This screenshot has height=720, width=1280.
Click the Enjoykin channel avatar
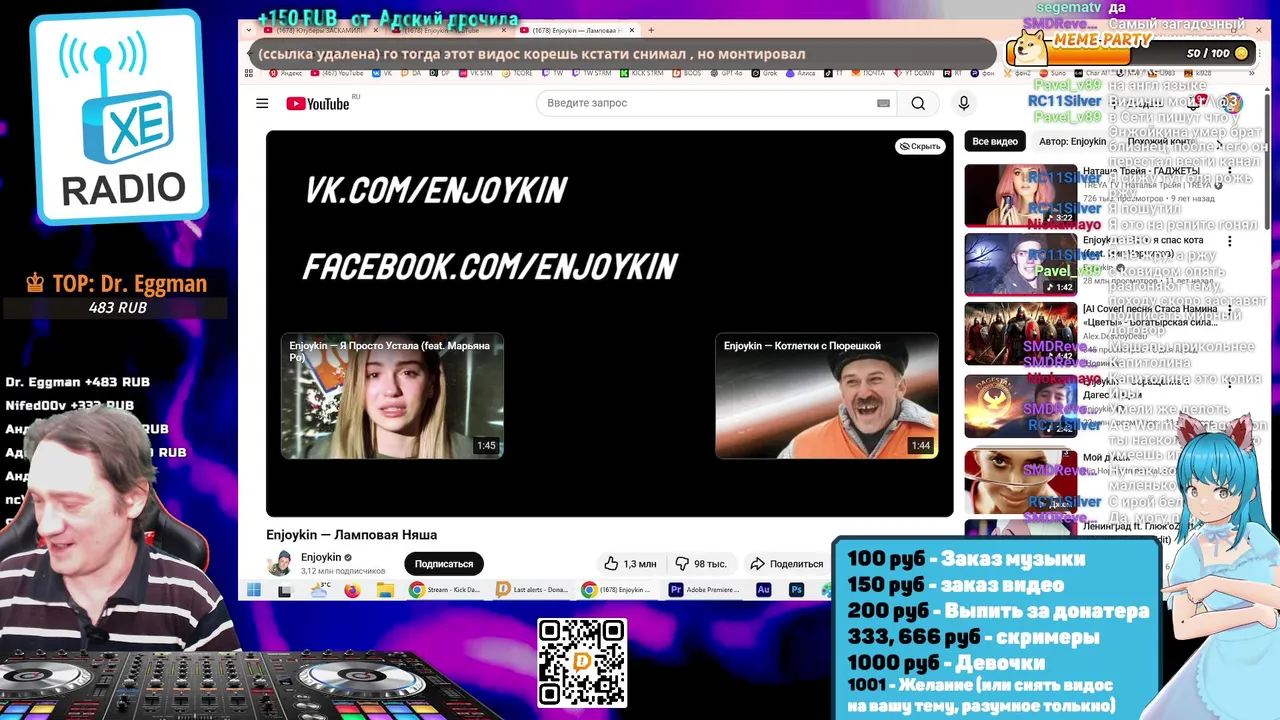(x=281, y=563)
